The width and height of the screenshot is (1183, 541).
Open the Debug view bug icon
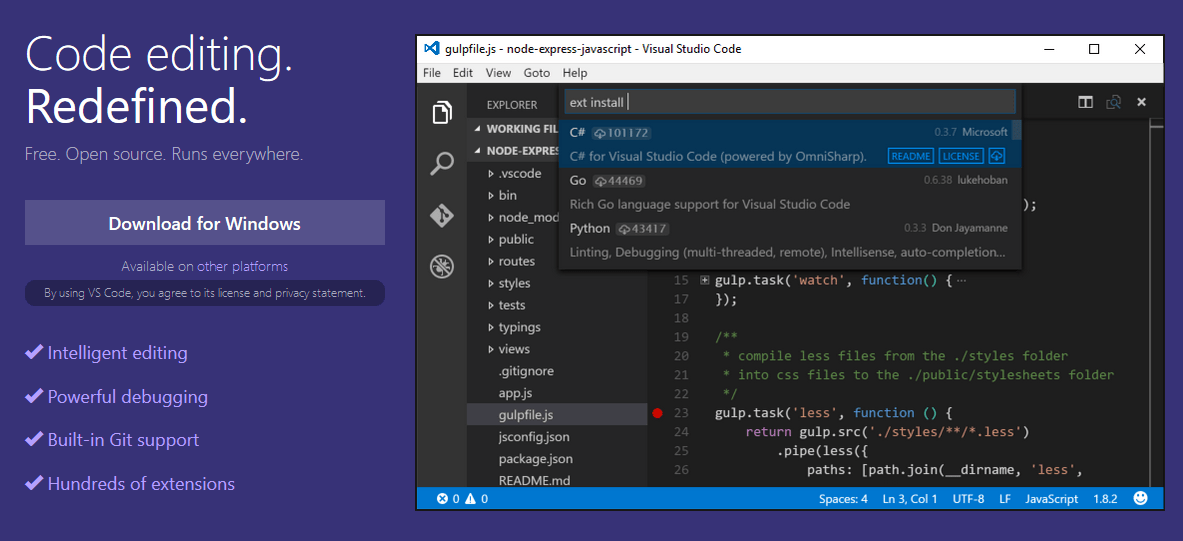(442, 266)
